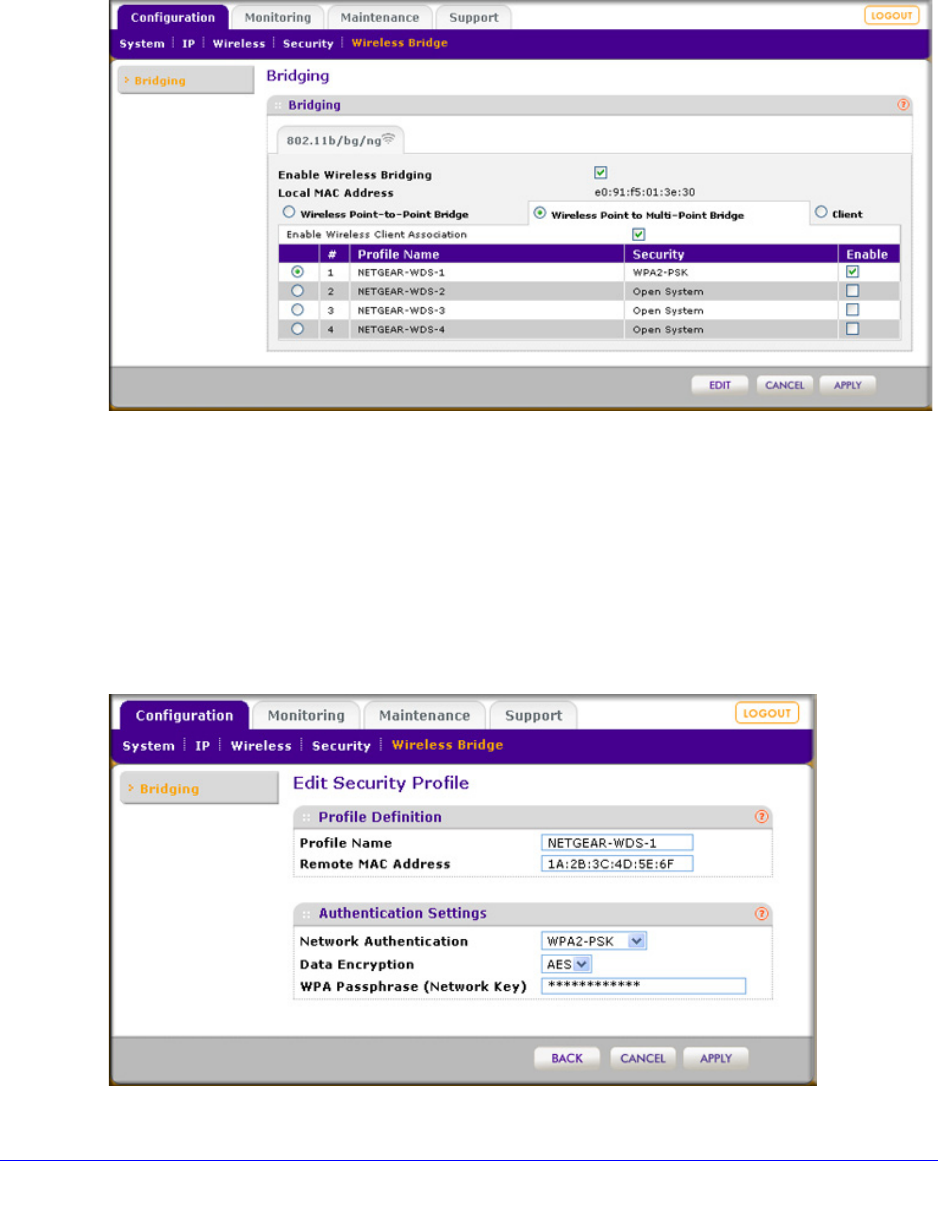Click the BACK button
Image resolution: width=939 pixels, height=1230 pixels.
[x=566, y=1058]
